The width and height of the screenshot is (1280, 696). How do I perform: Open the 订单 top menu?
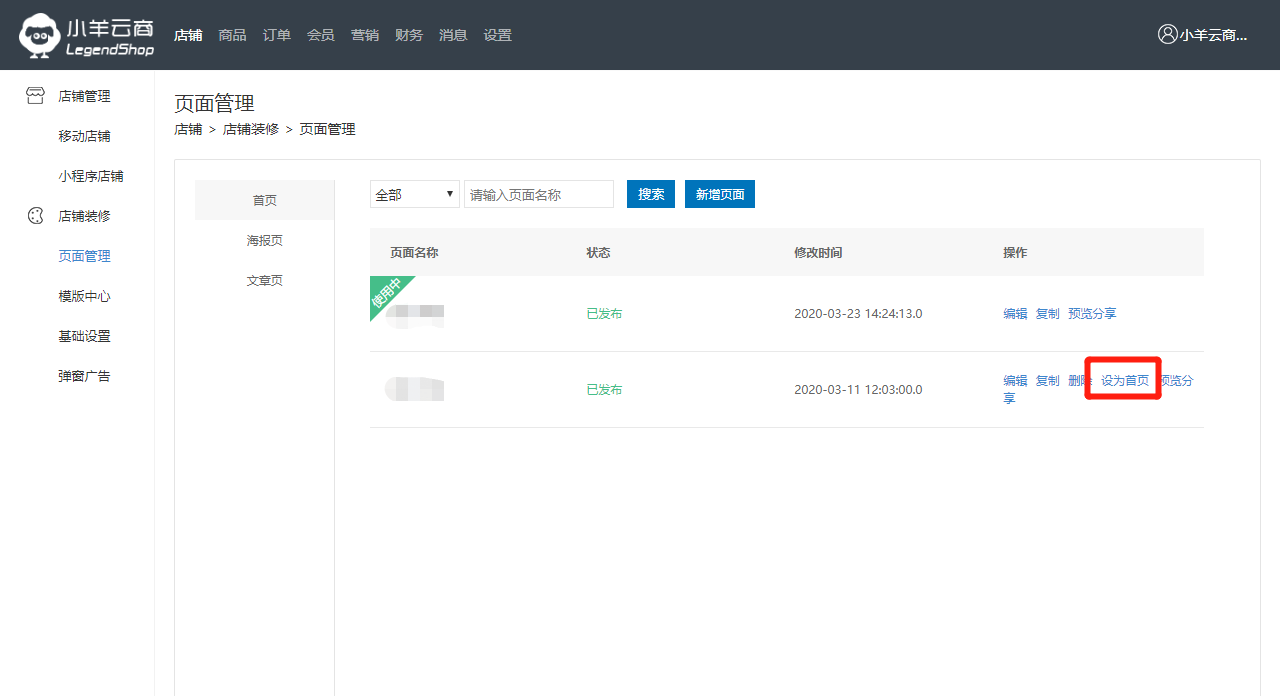pos(276,35)
